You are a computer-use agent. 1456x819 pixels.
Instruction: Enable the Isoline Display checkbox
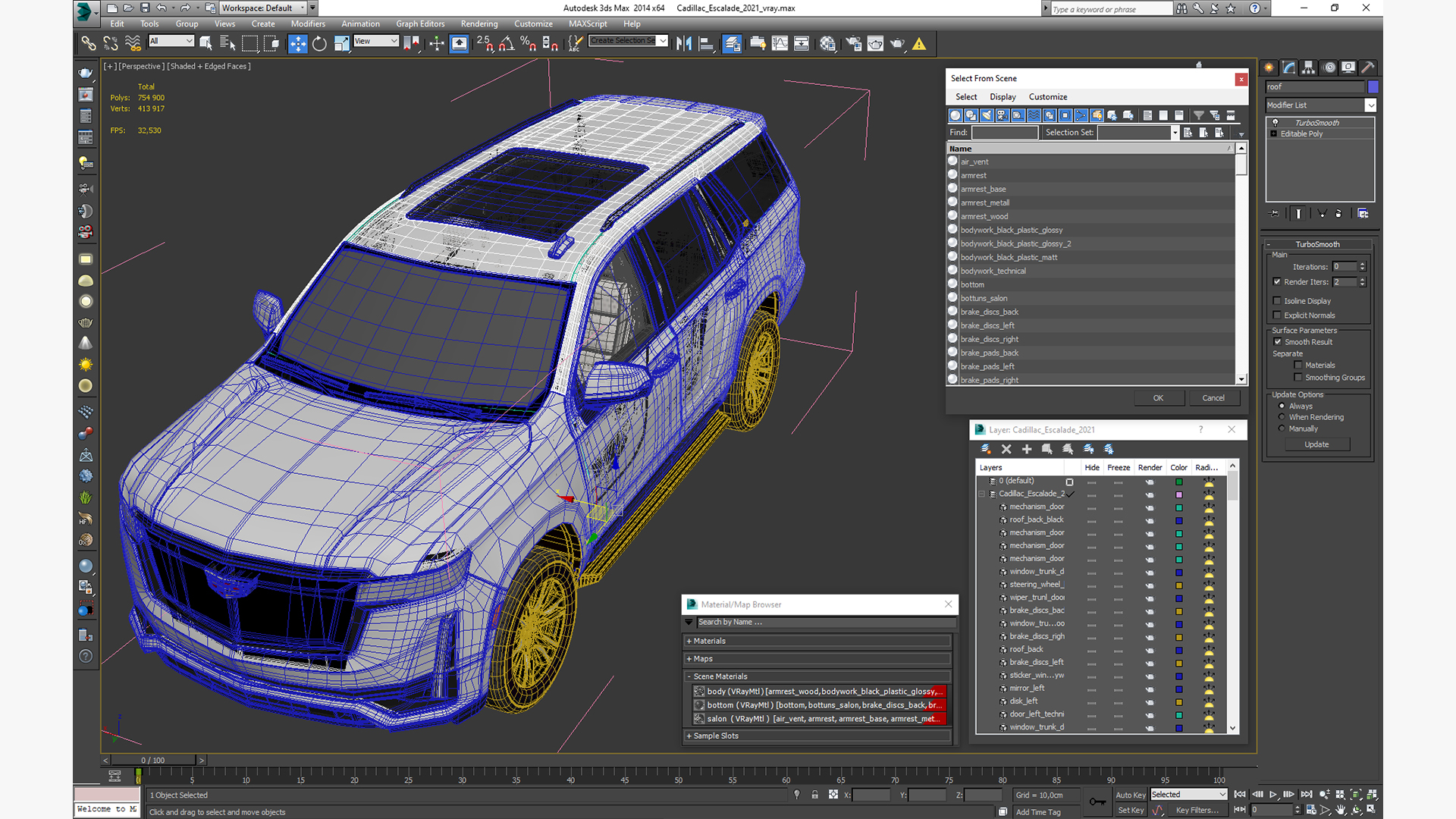tap(1278, 301)
